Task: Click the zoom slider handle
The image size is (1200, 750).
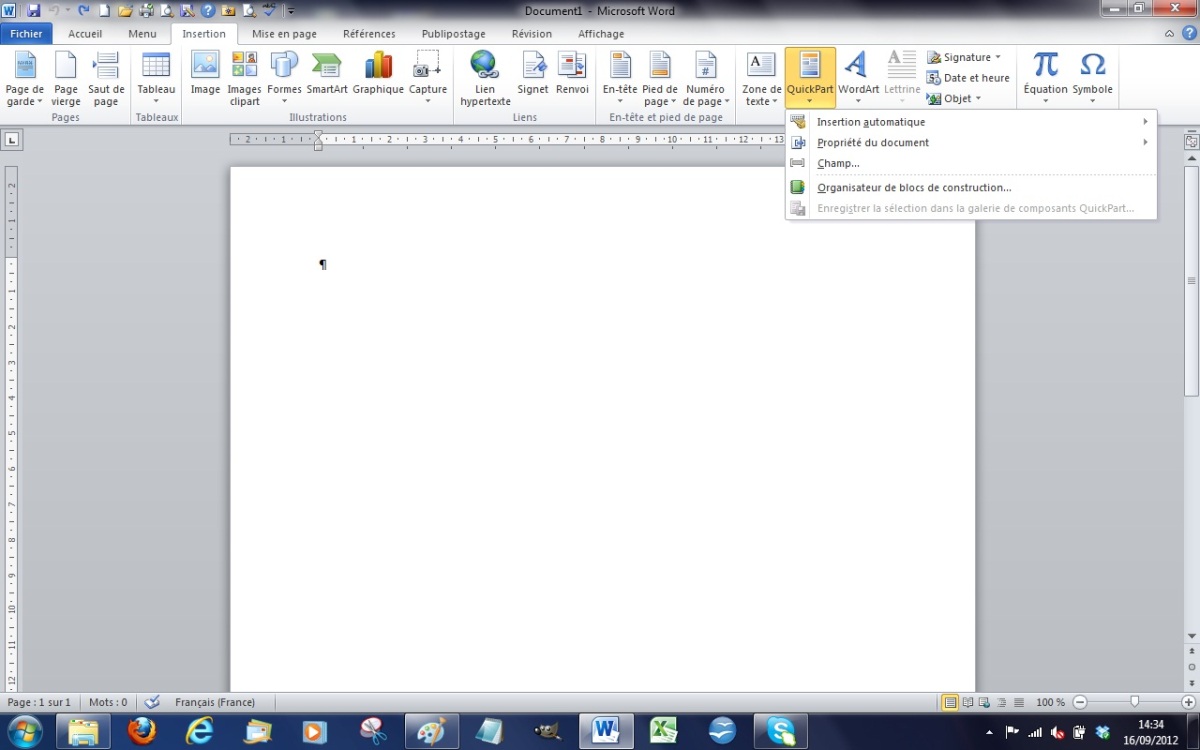Action: [1134, 702]
